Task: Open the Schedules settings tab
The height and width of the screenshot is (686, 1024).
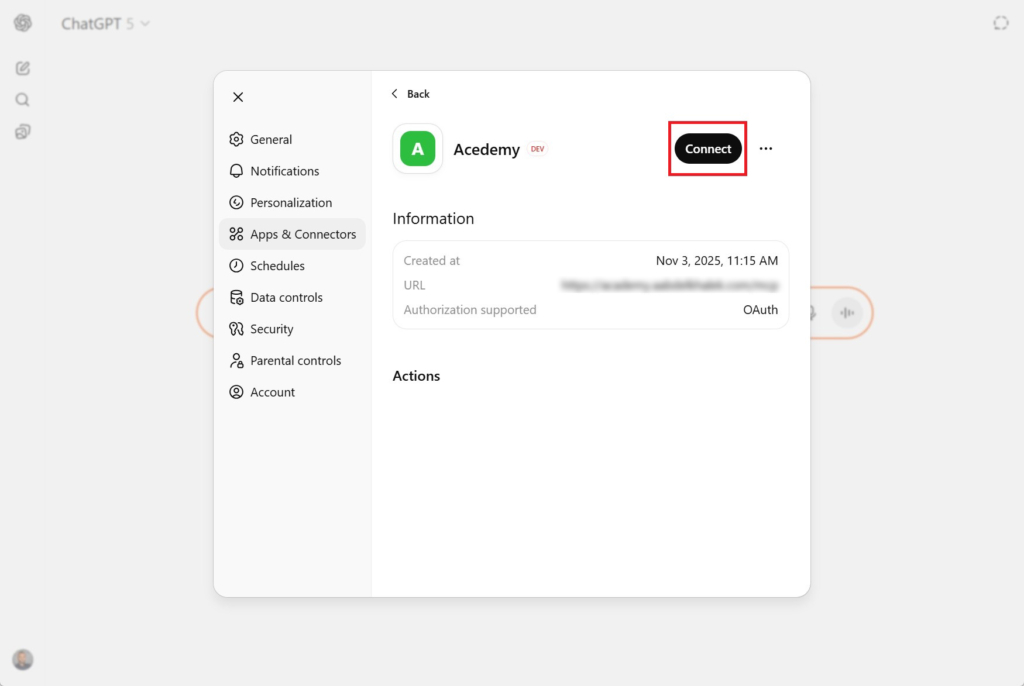Action: click(x=277, y=266)
